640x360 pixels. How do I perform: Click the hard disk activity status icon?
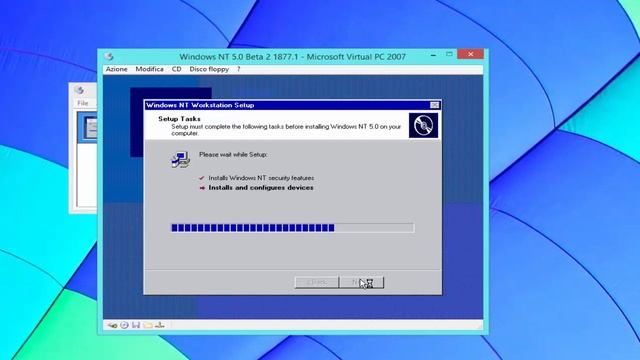(x=112, y=325)
